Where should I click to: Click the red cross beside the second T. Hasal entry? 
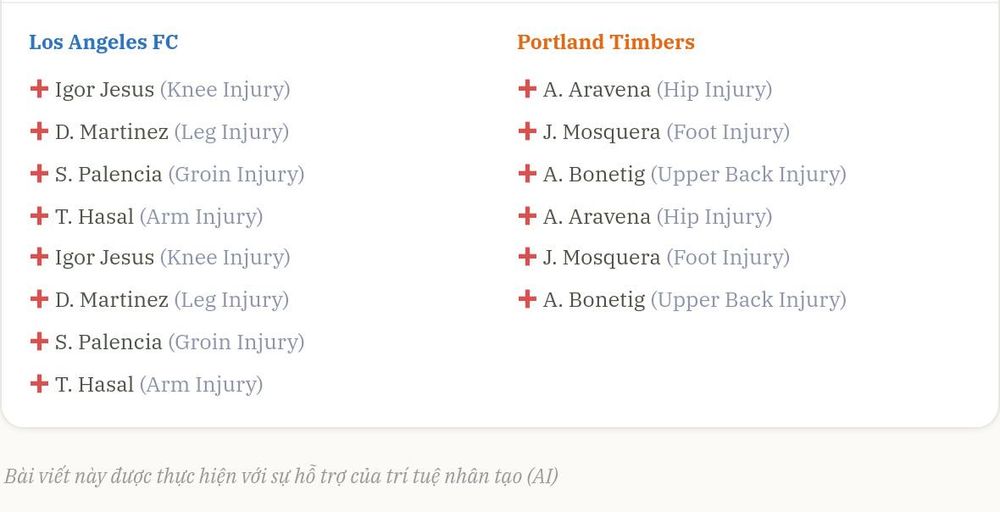pyautogui.click(x=39, y=384)
